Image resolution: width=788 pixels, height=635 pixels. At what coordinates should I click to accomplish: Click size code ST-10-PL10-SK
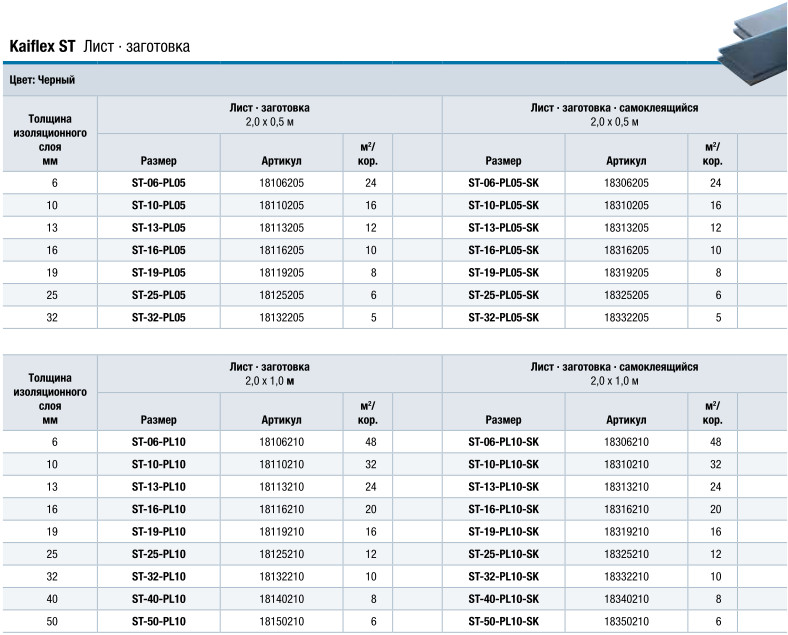click(504, 465)
